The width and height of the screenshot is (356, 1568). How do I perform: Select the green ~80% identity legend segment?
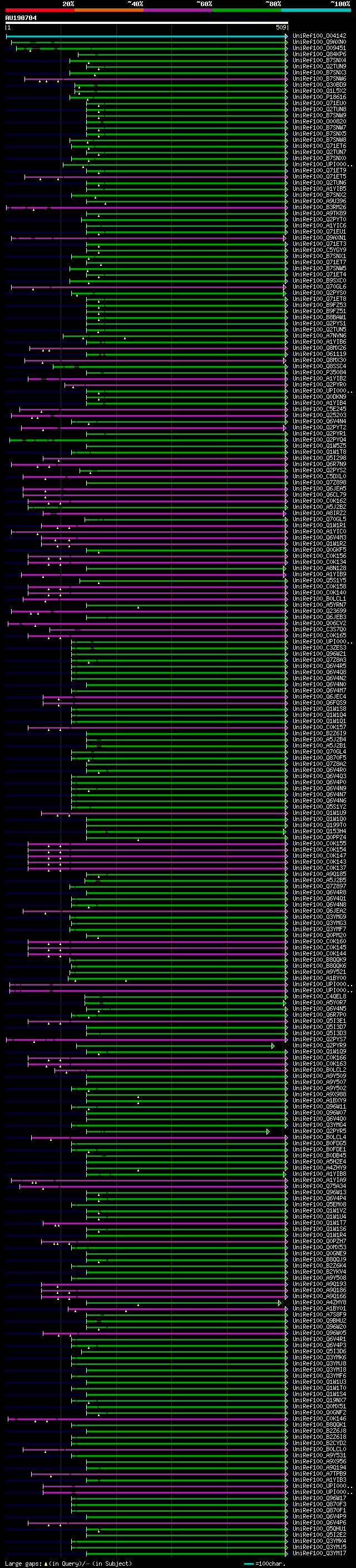247,11
